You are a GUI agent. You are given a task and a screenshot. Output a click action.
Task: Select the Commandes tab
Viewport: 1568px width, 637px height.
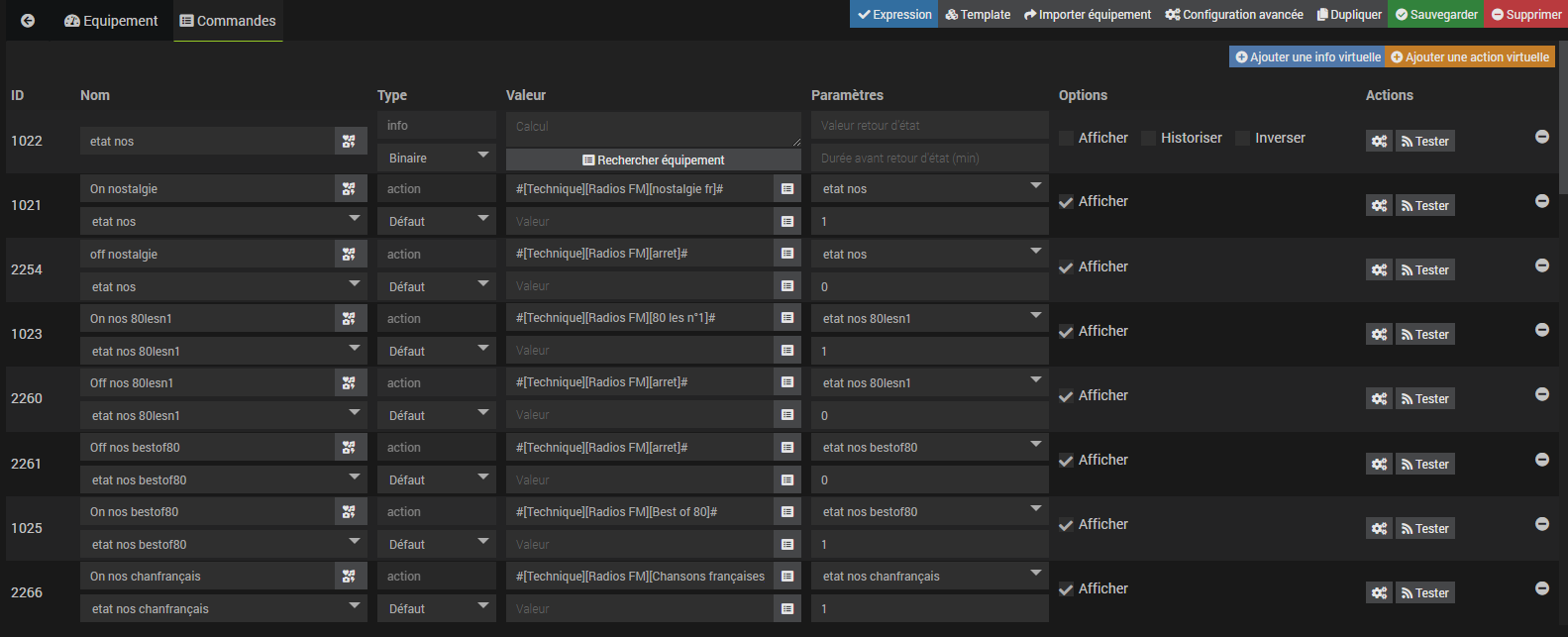pos(228,21)
